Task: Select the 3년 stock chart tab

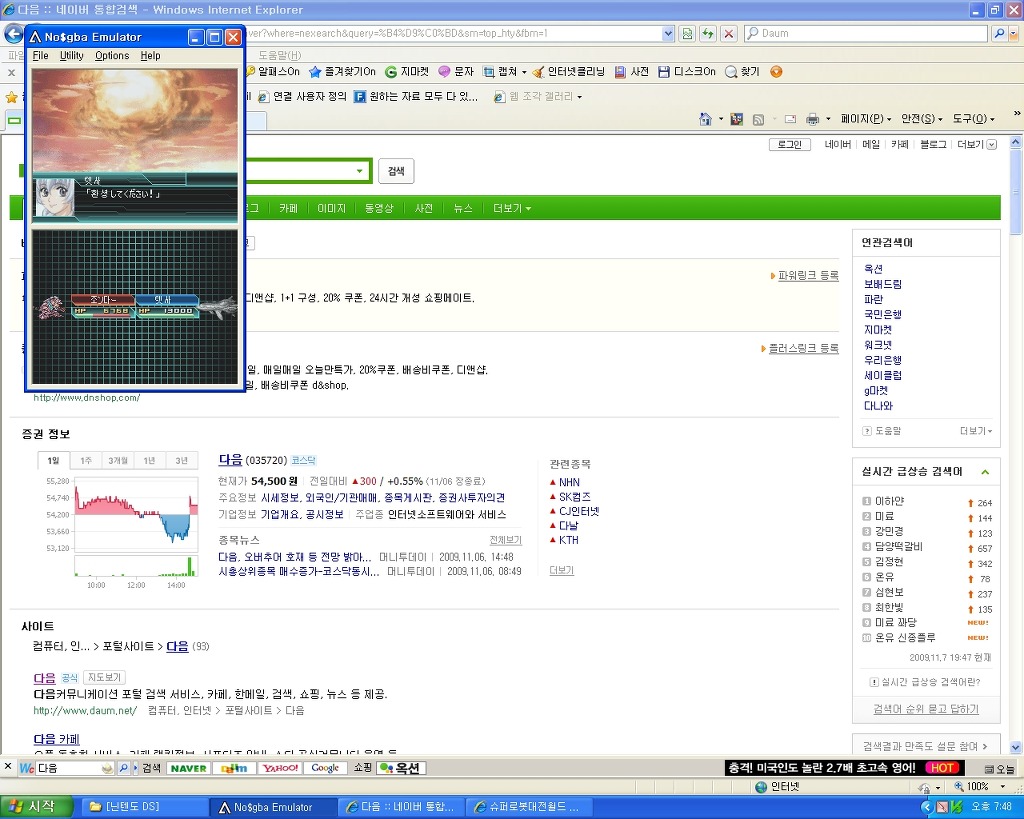Action: [182, 460]
